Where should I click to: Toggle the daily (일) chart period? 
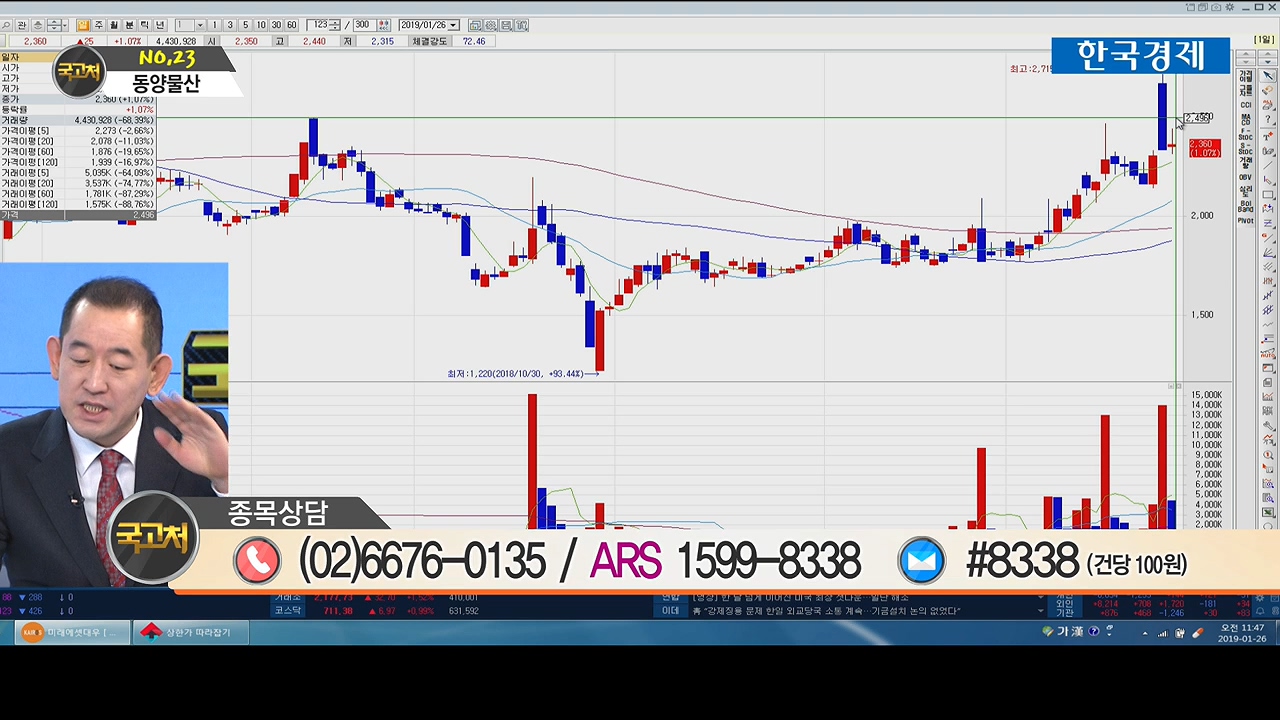[83, 25]
